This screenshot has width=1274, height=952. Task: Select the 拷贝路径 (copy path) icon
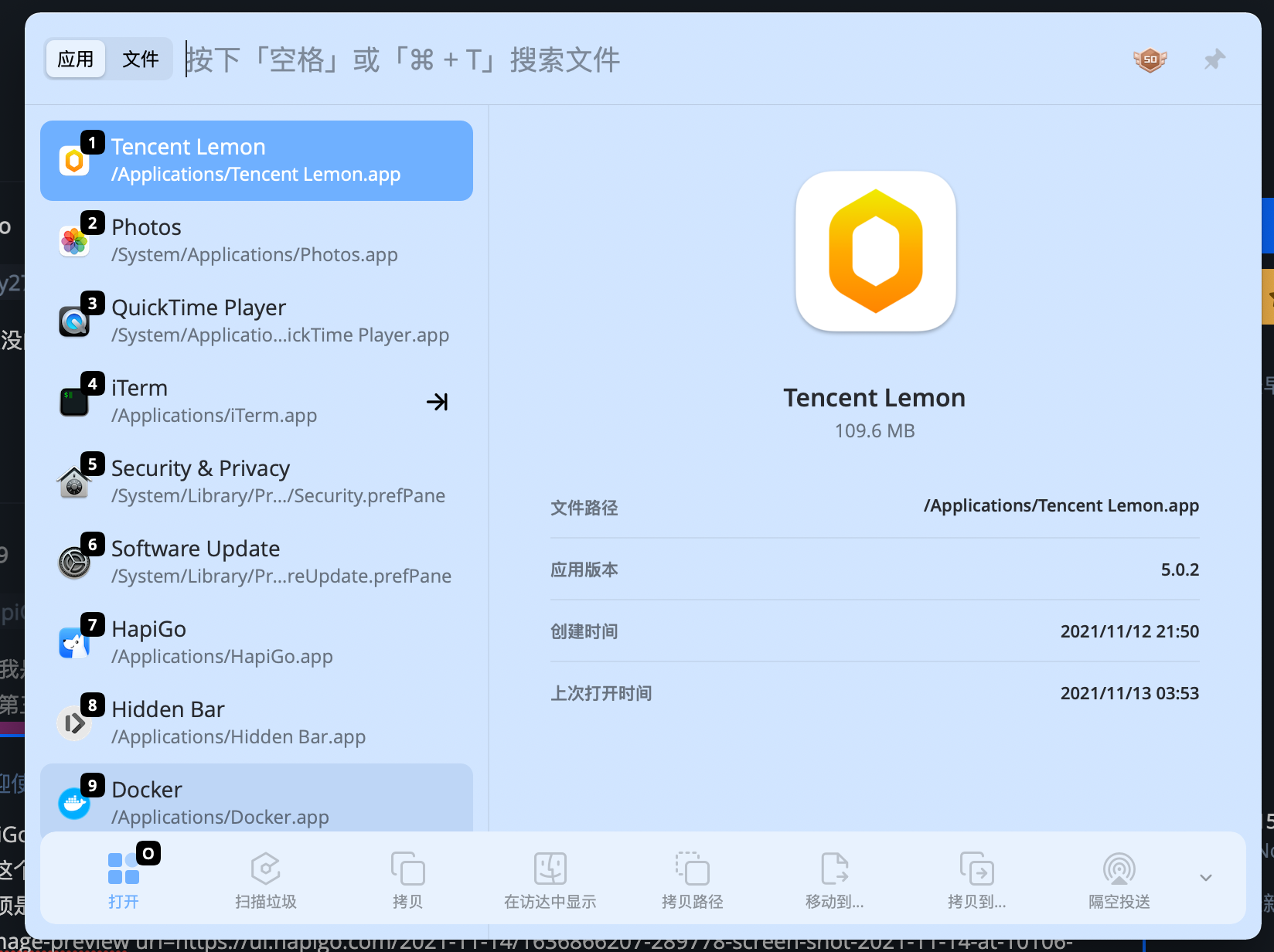tap(693, 869)
